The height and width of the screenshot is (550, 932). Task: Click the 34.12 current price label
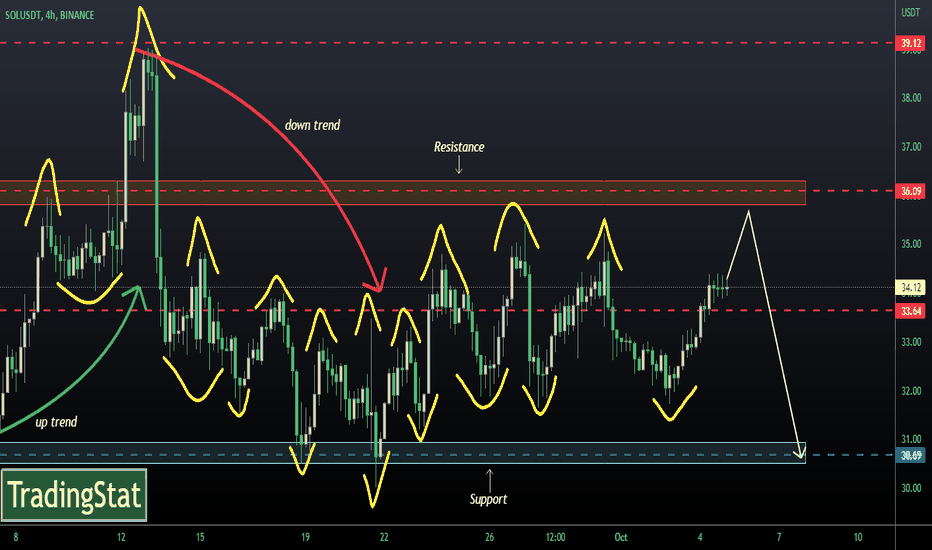(911, 288)
